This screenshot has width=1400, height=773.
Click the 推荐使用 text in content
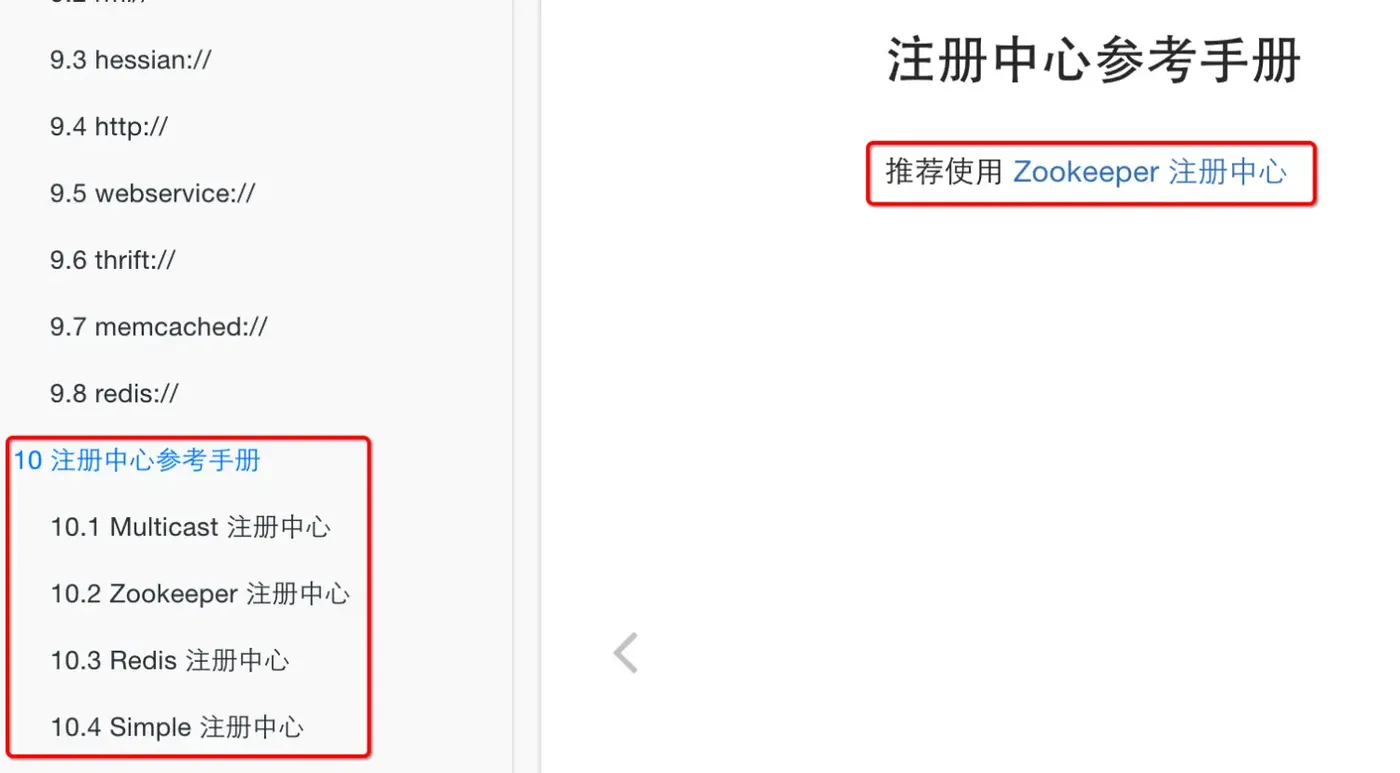944,172
